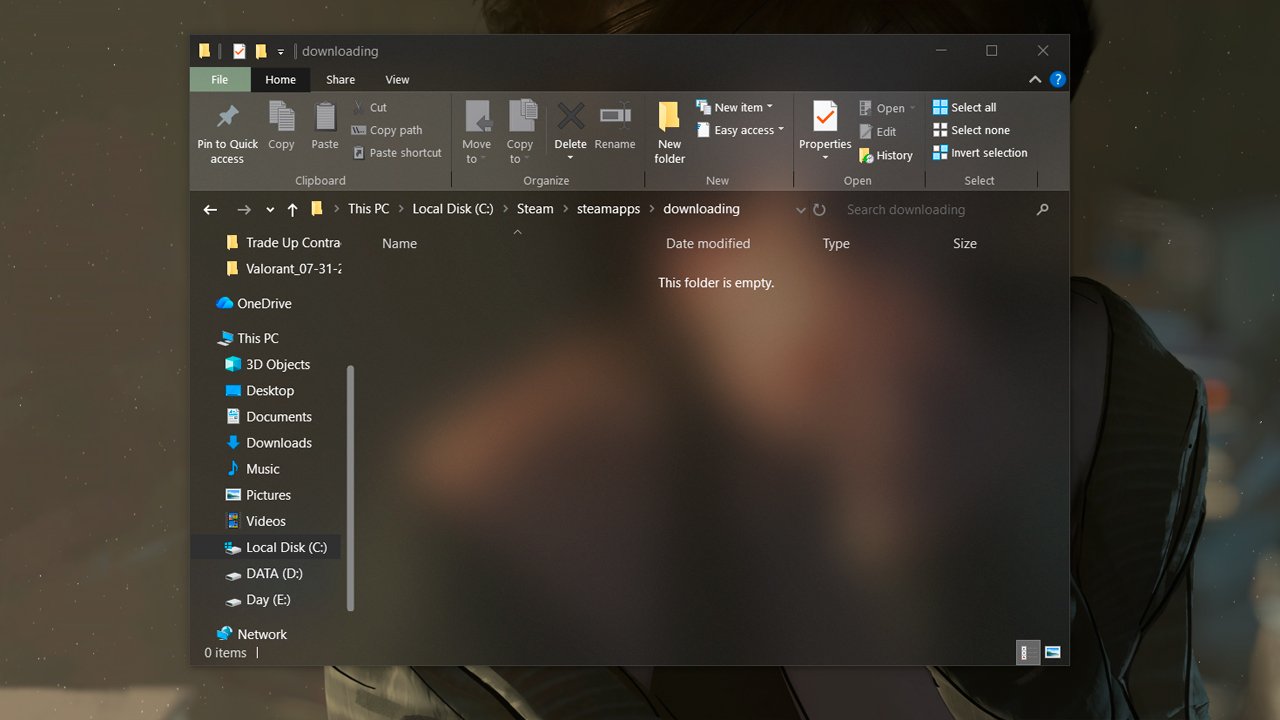The image size is (1280, 720).
Task: Click Steam breadcrumb in address bar
Action: (x=535, y=209)
